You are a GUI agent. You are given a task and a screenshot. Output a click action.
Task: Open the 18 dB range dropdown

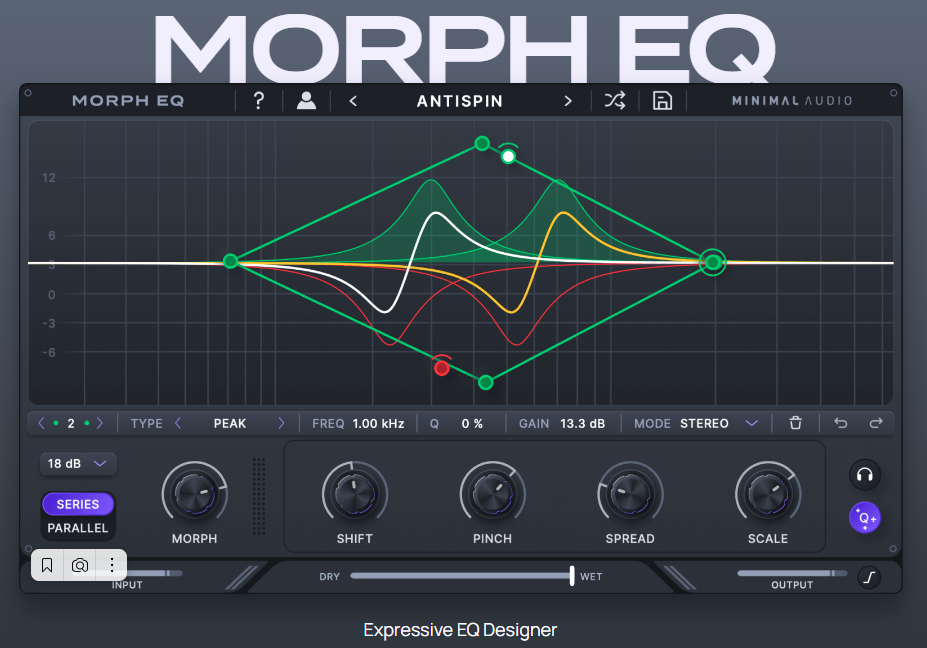[78, 464]
